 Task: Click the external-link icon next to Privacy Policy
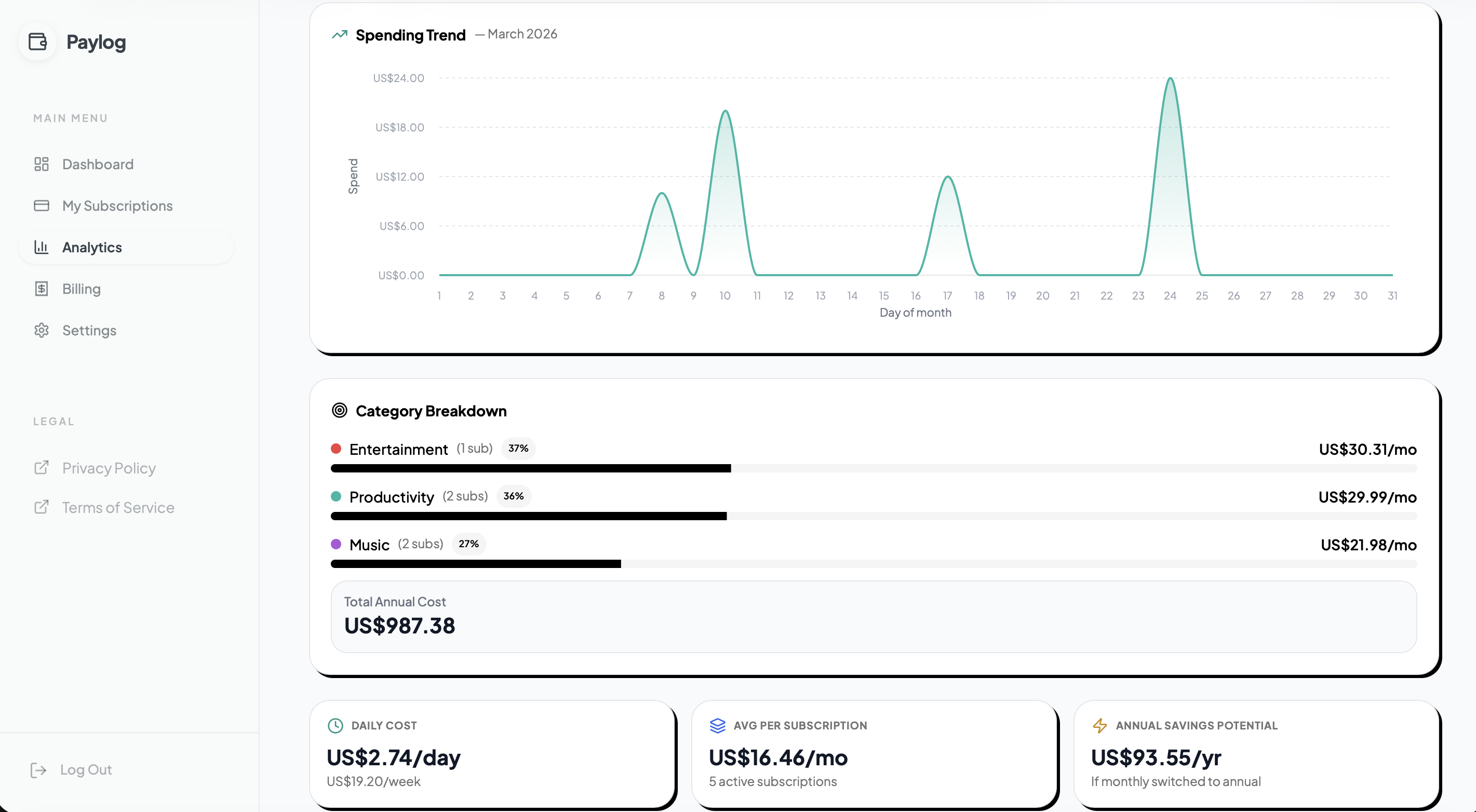(41, 468)
